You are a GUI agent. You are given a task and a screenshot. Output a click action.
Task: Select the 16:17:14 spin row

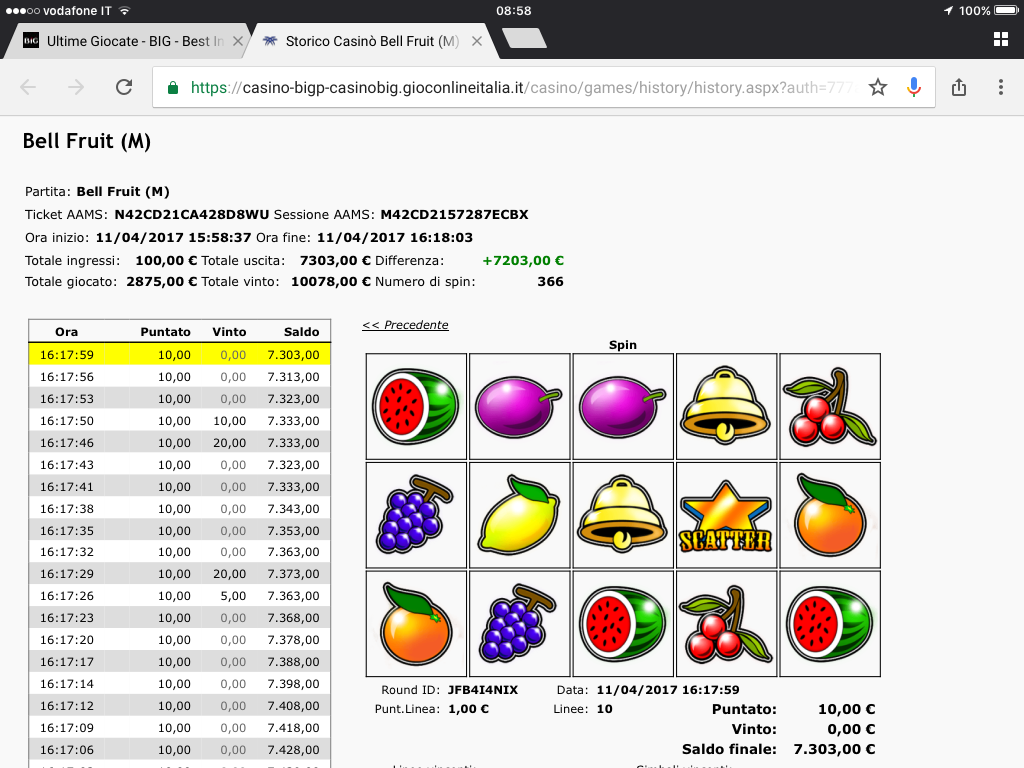[180, 684]
